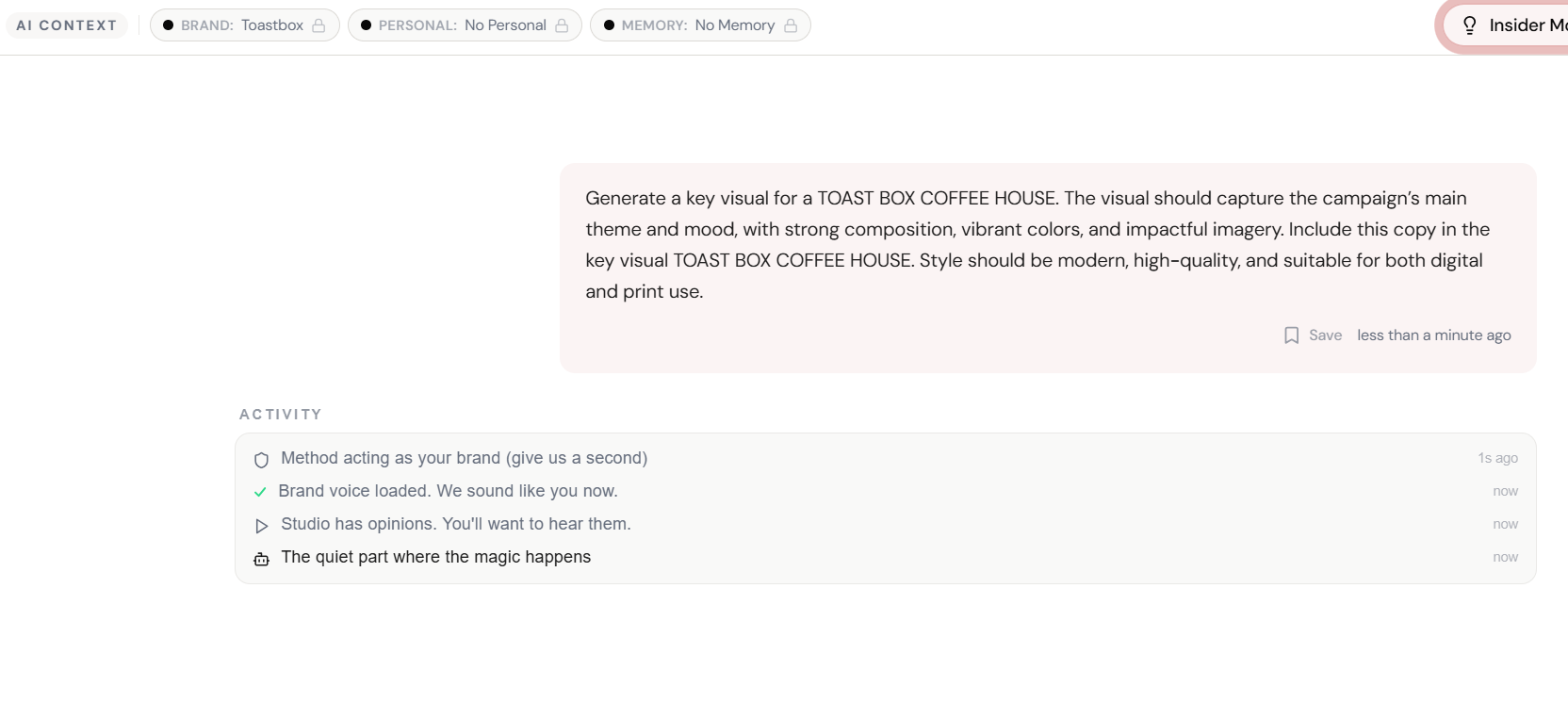1568x719 pixels.
Task: Click the Save link on the prompt message
Action: 1324,335
